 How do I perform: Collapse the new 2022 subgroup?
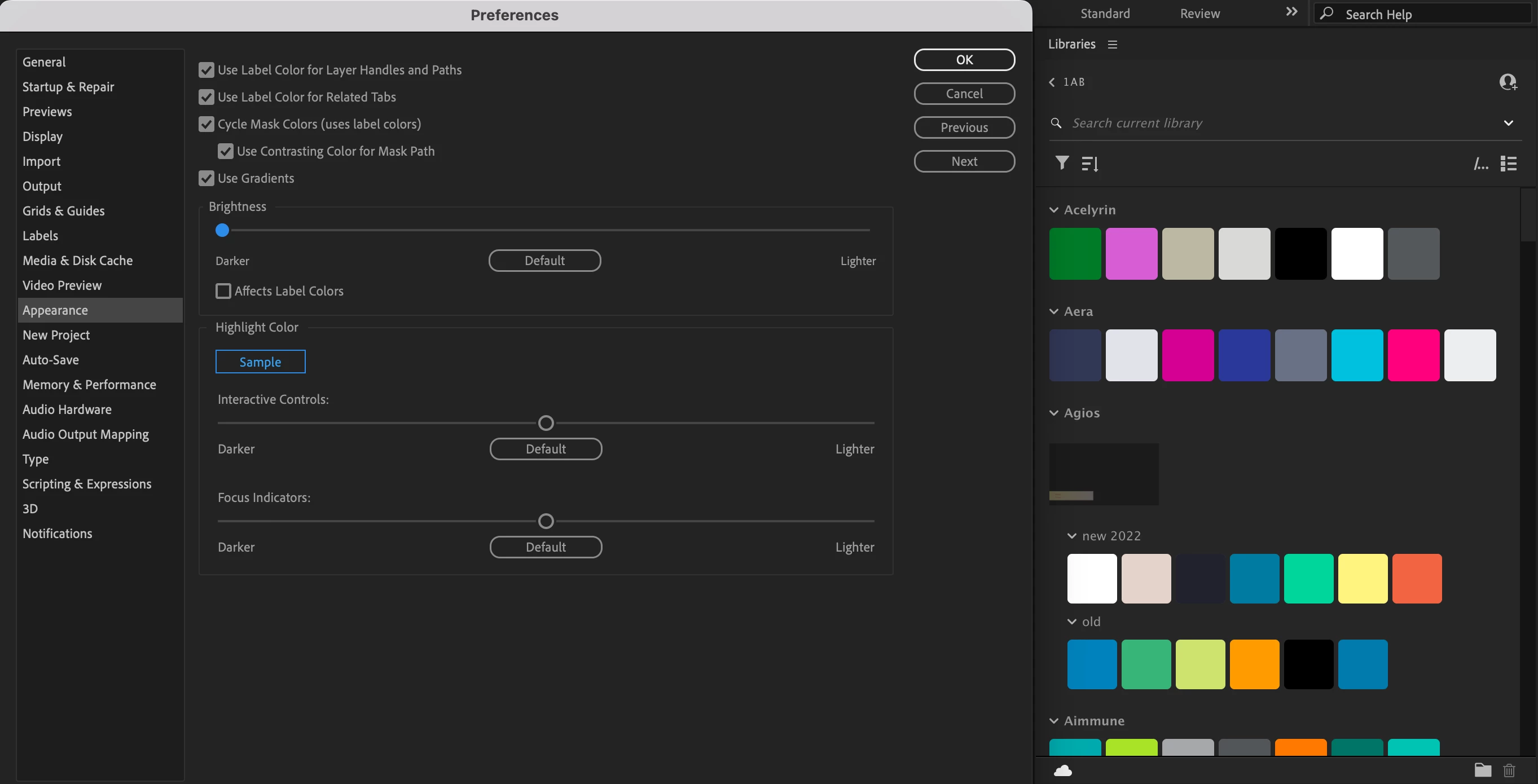(x=1072, y=536)
